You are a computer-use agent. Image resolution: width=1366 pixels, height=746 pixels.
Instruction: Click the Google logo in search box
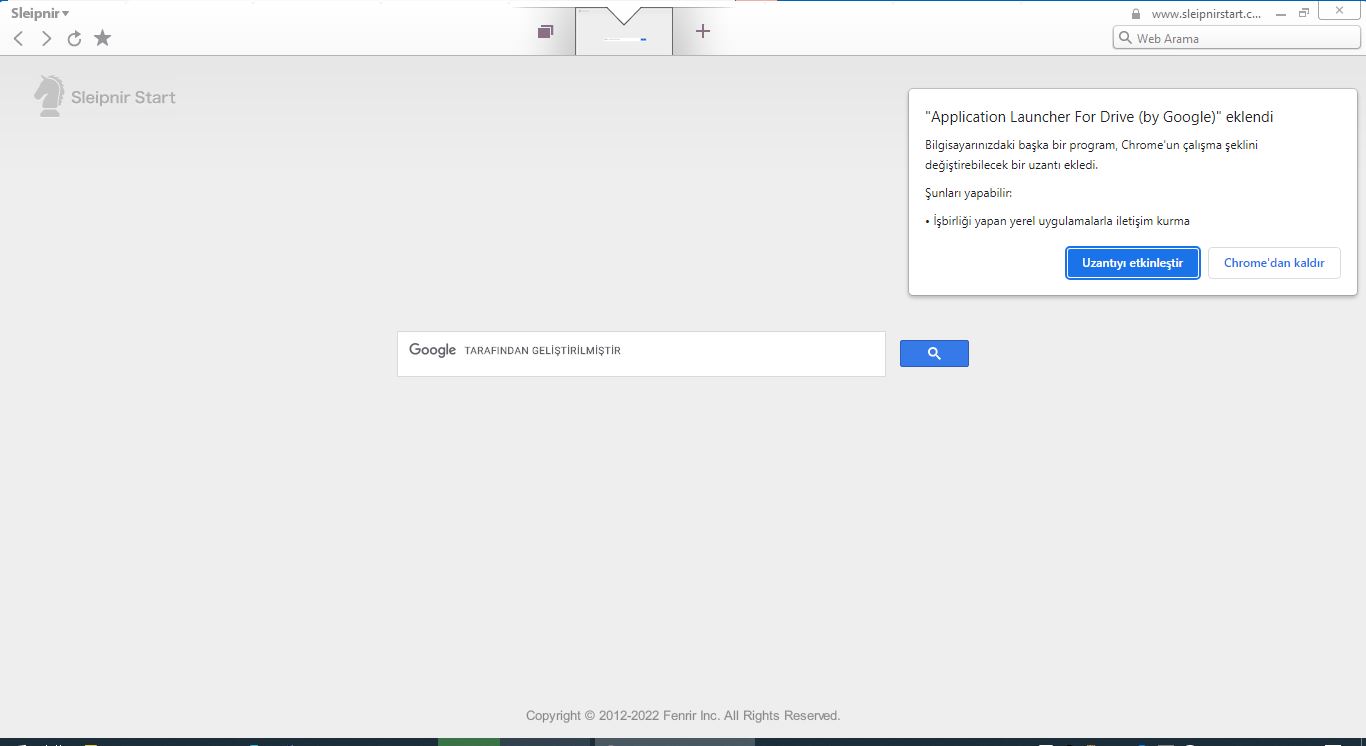[x=432, y=350]
